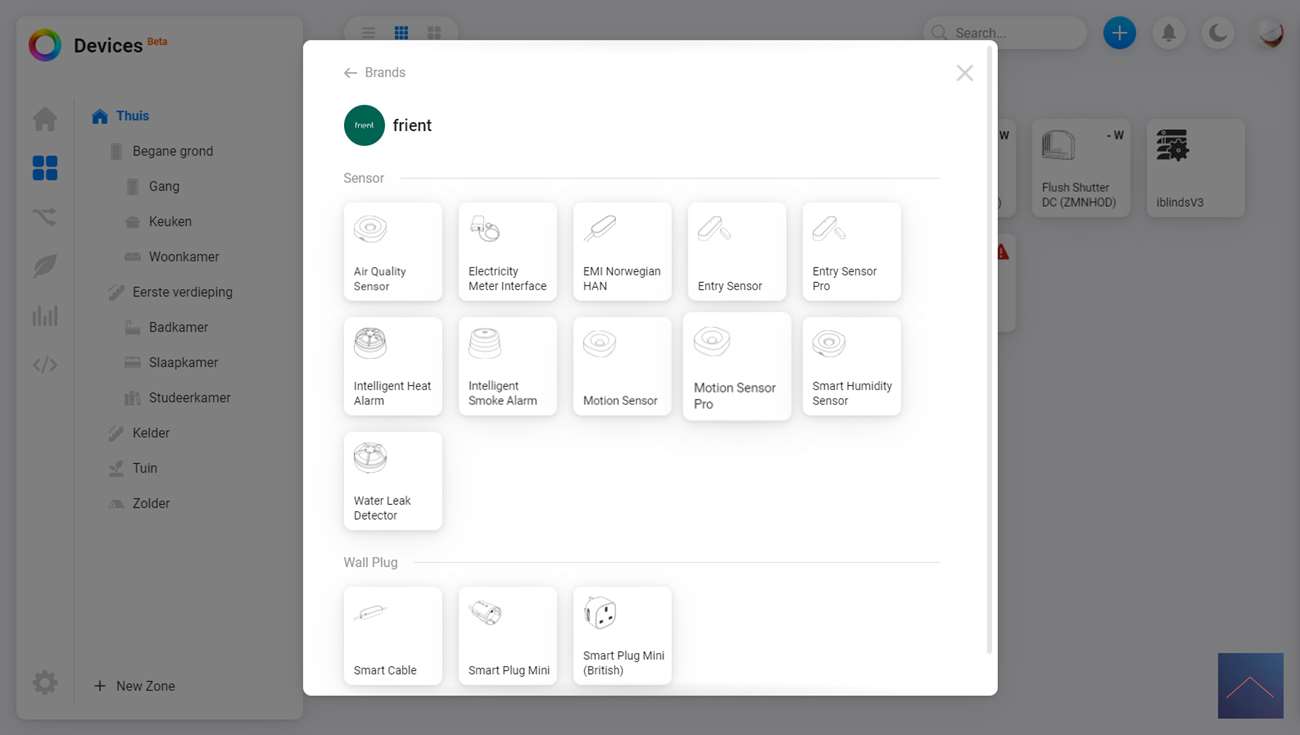Select the Smart Cable wall plug
The image size is (1300, 735).
click(392, 636)
